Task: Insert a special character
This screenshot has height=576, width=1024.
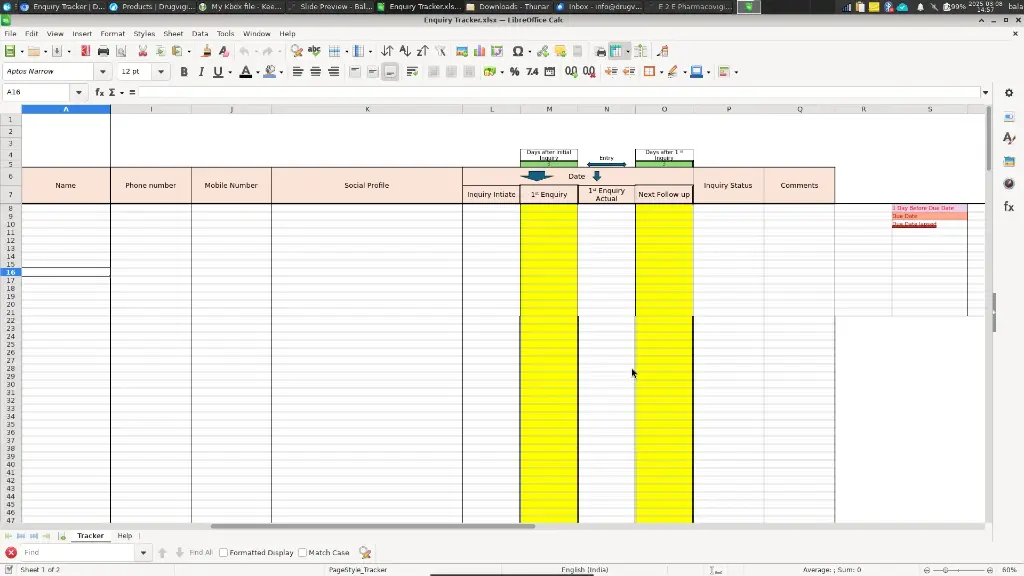Action: click(516, 51)
